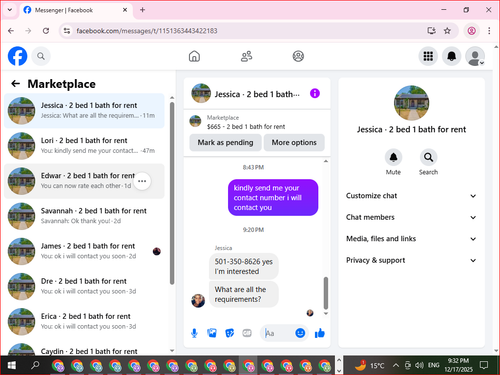
Task: Open the Facebook menu grid icon
Action: pyautogui.click(x=428, y=56)
